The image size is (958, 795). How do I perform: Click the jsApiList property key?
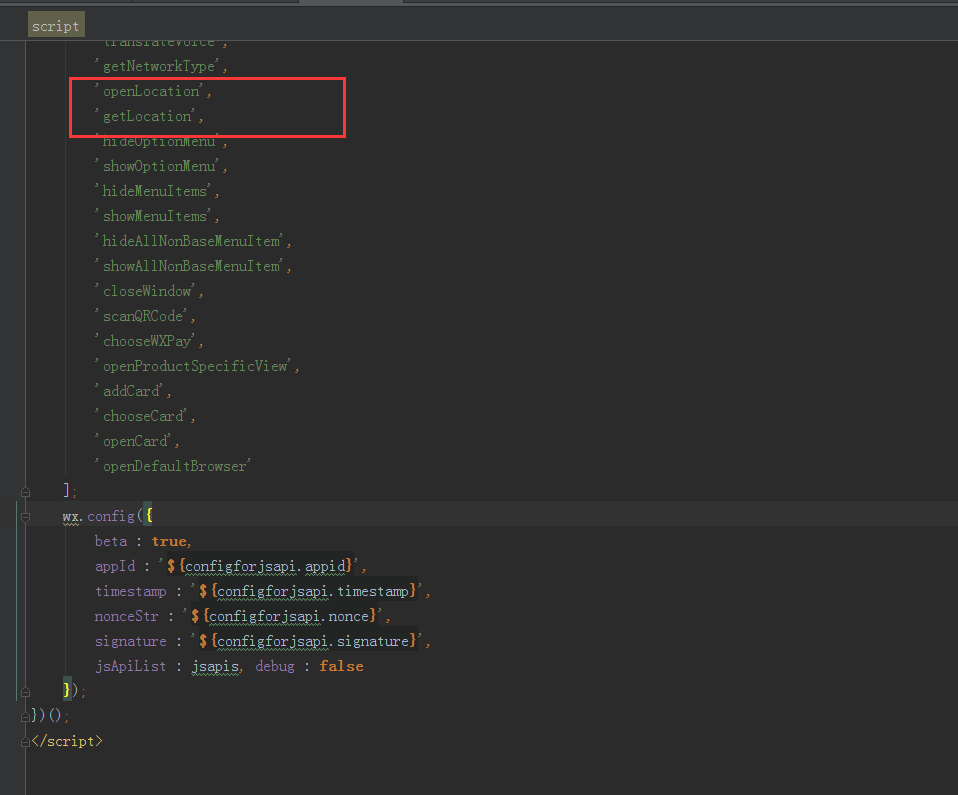click(x=131, y=667)
